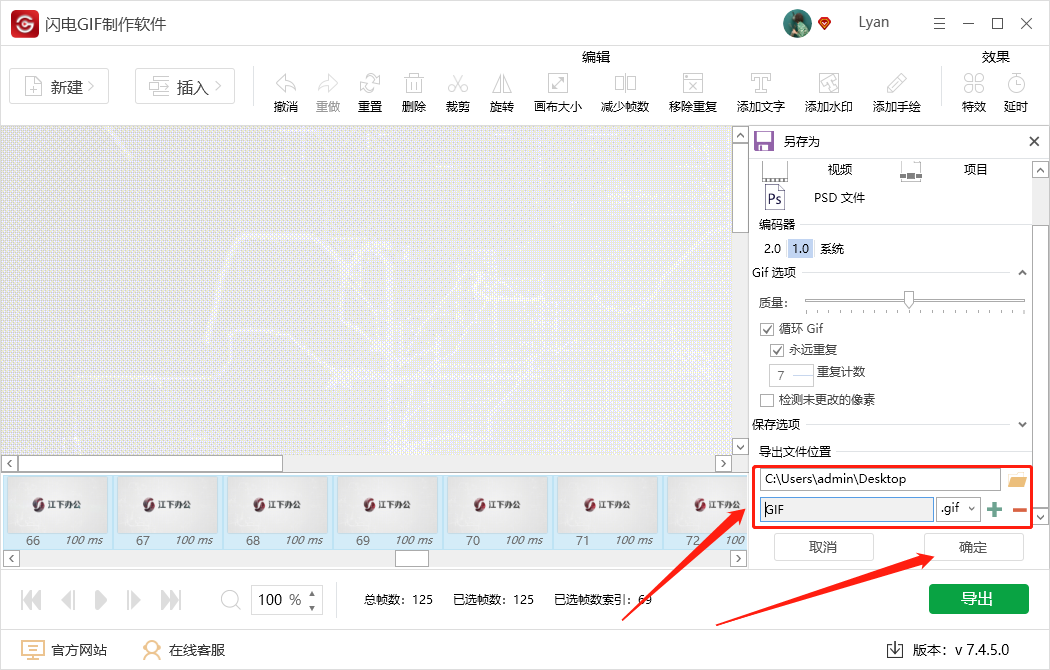The image size is (1050, 670).
Task: Jump to the last frame
Action: 171,600
